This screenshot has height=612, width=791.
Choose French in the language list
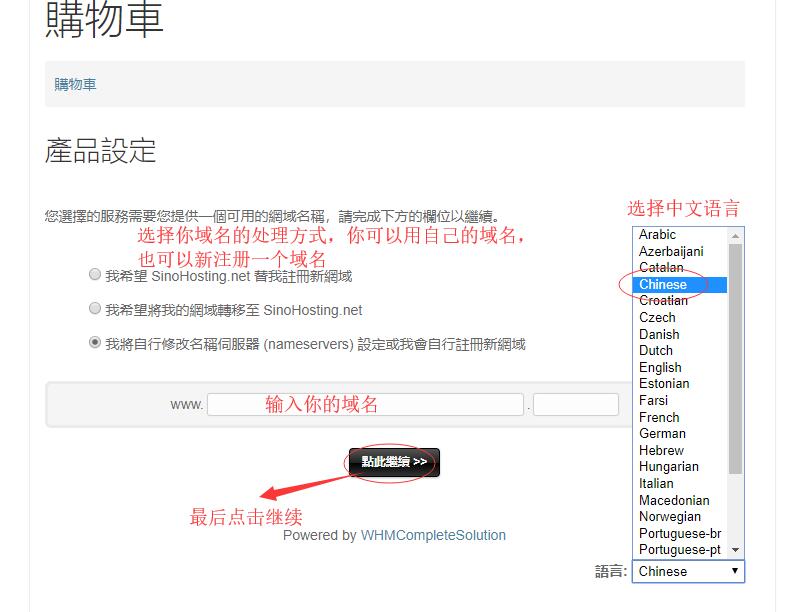click(x=680, y=417)
